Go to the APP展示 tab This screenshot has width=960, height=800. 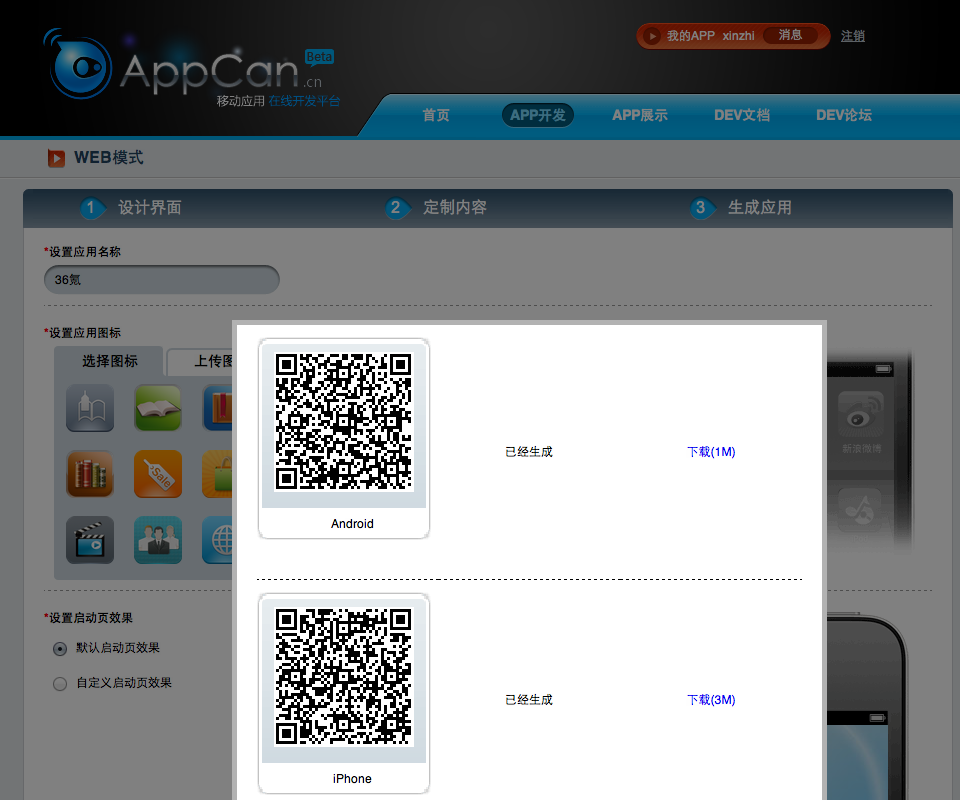(x=640, y=115)
